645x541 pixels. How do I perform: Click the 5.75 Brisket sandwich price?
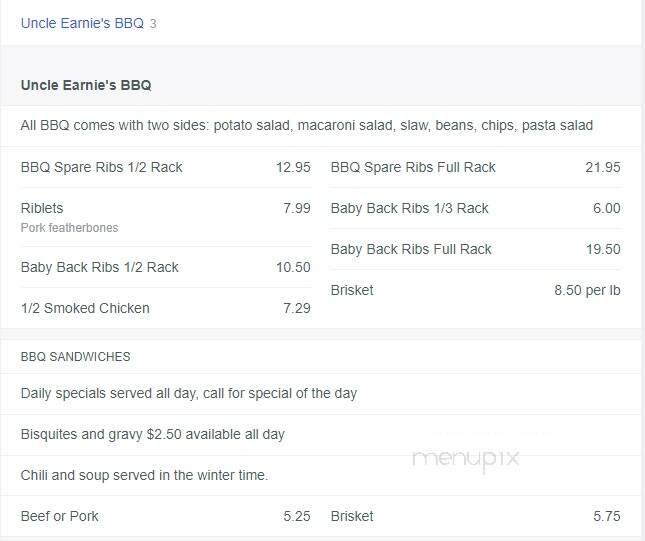(x=606, y=516)
